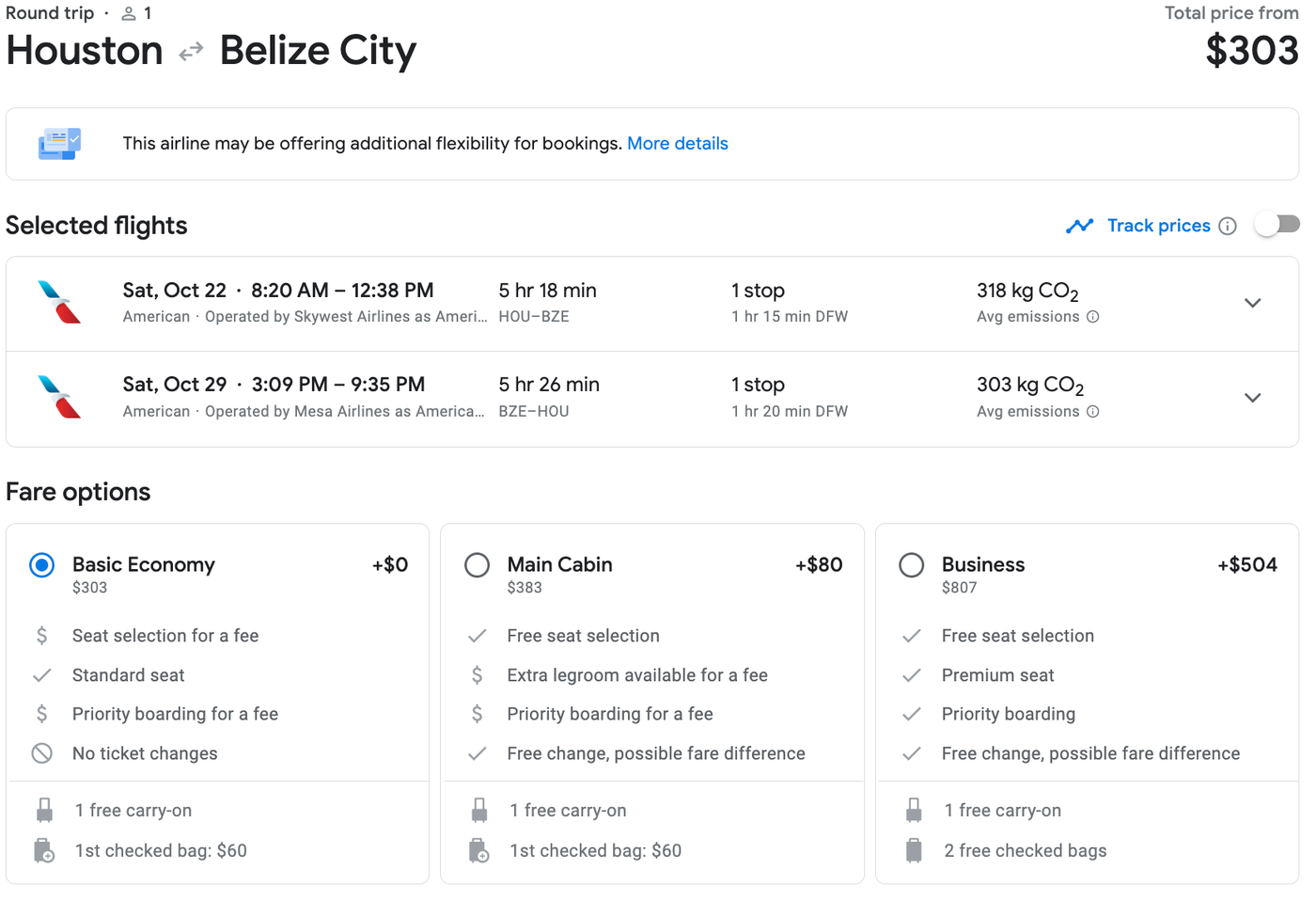Enable the Track prices toggle switch
Viewport: 1316px width, 901px height.
[1277, 225]
